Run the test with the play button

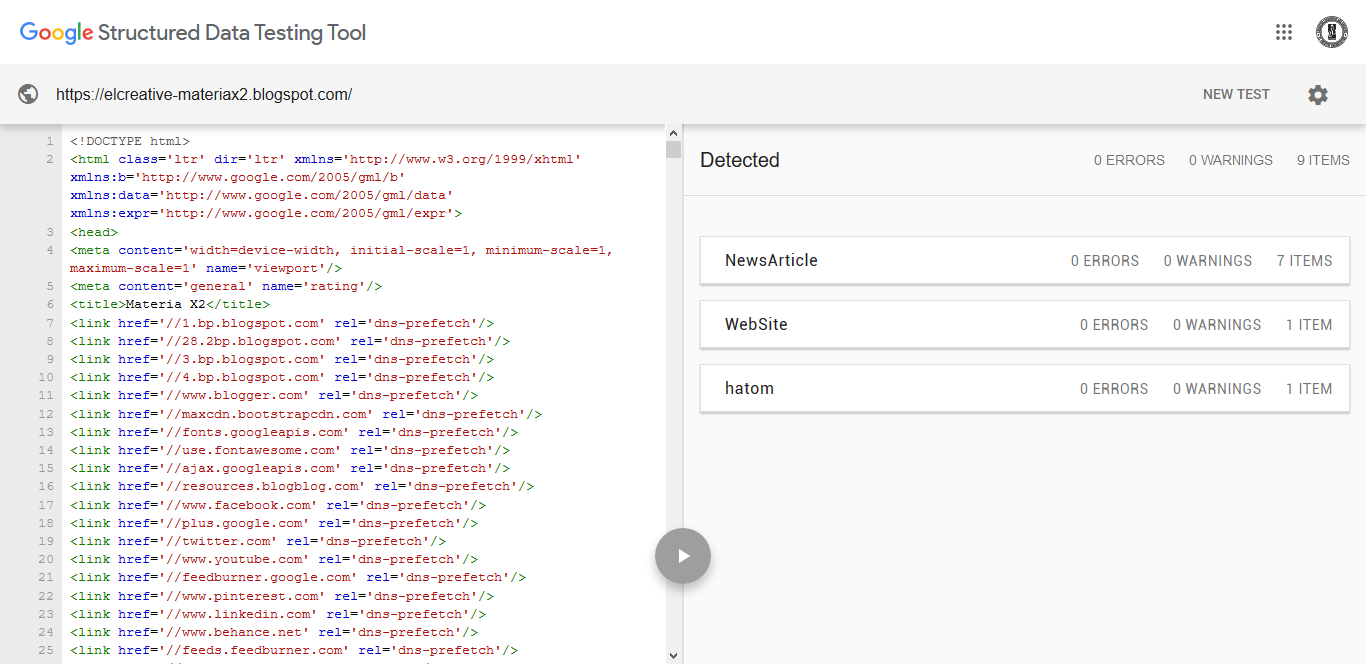[683, 556]
